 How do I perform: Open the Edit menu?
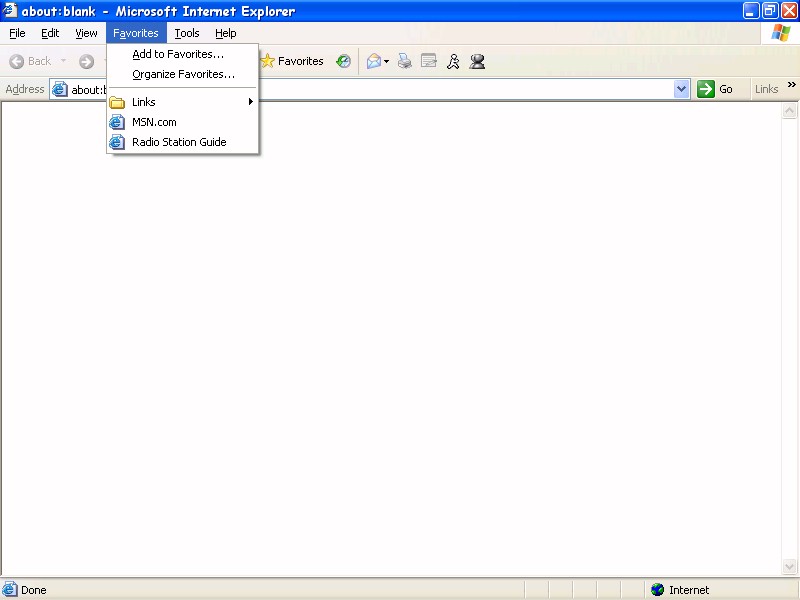point(50,33)
